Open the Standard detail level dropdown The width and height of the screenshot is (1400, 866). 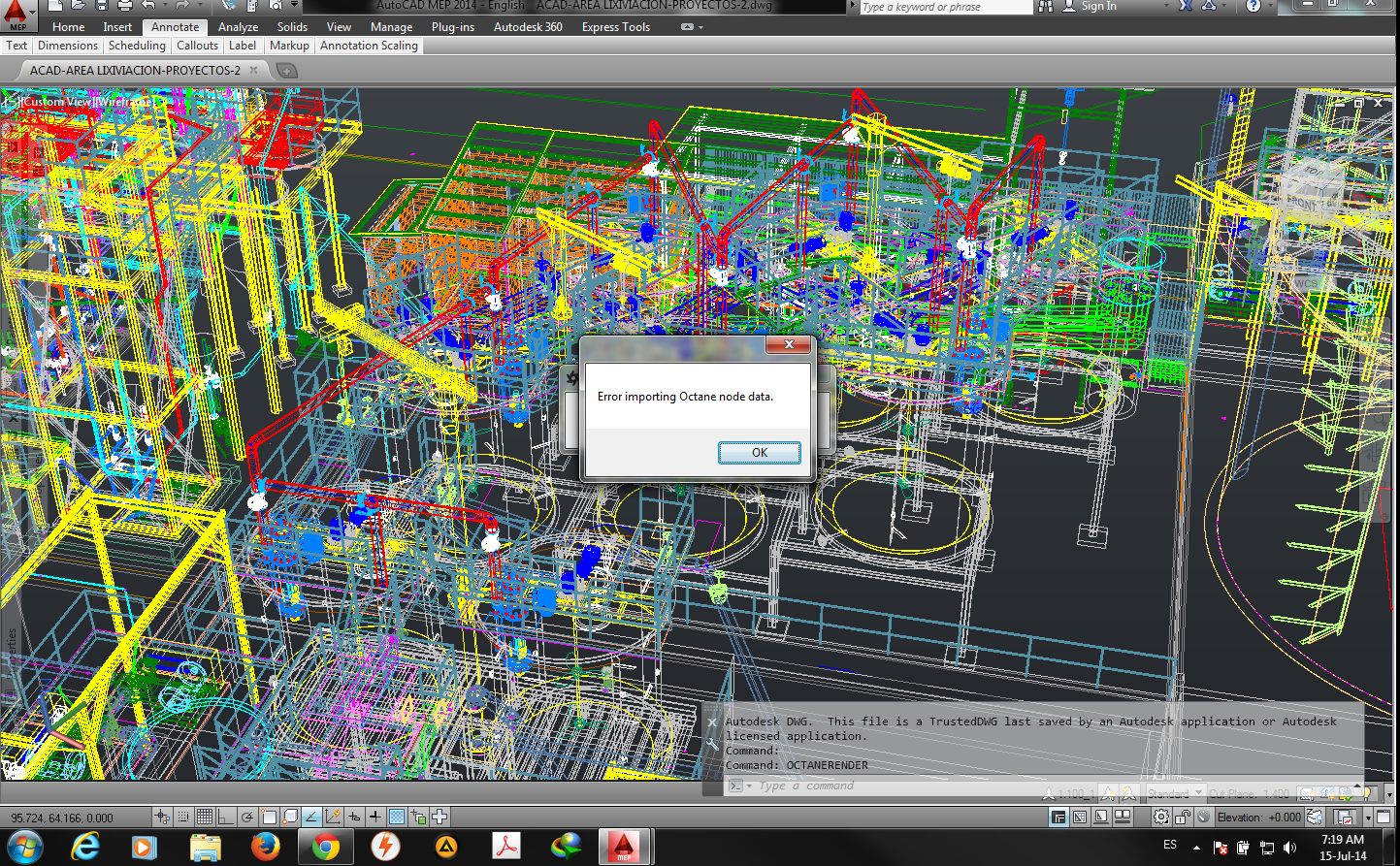[1175, 793]
